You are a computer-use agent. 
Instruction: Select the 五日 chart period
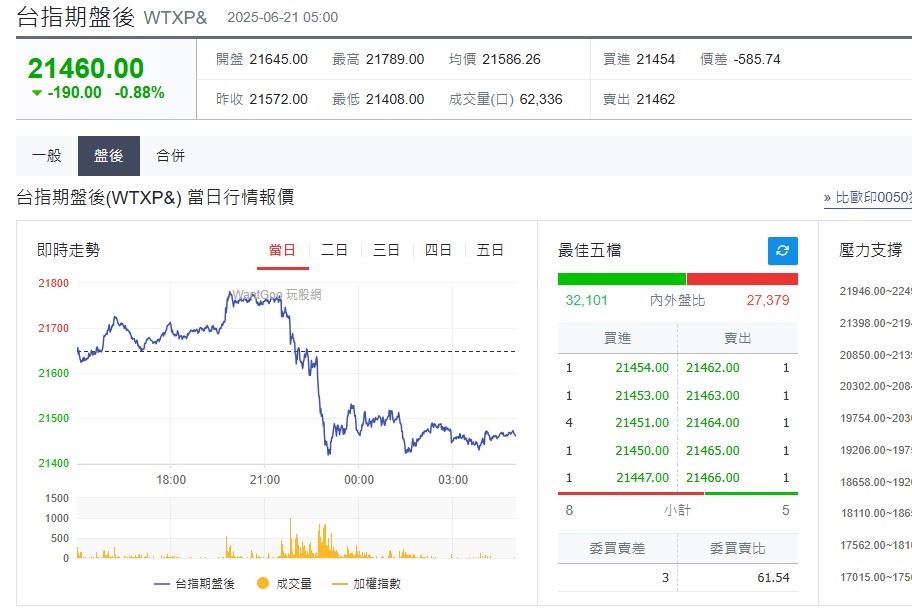(x=489, y=250)
